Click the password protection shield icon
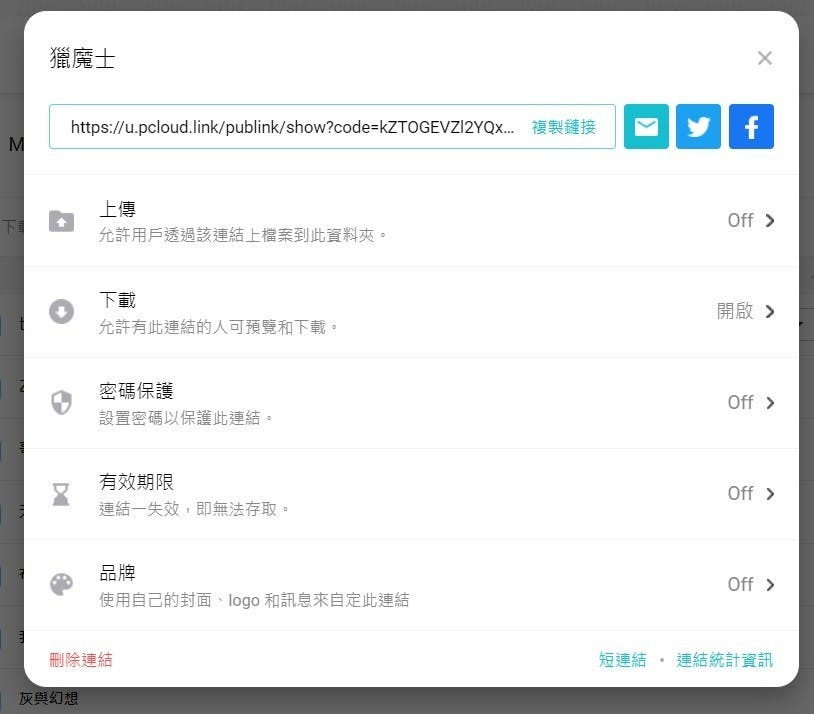814x714 pixels. pyautogui.click(x=62, y=403)
